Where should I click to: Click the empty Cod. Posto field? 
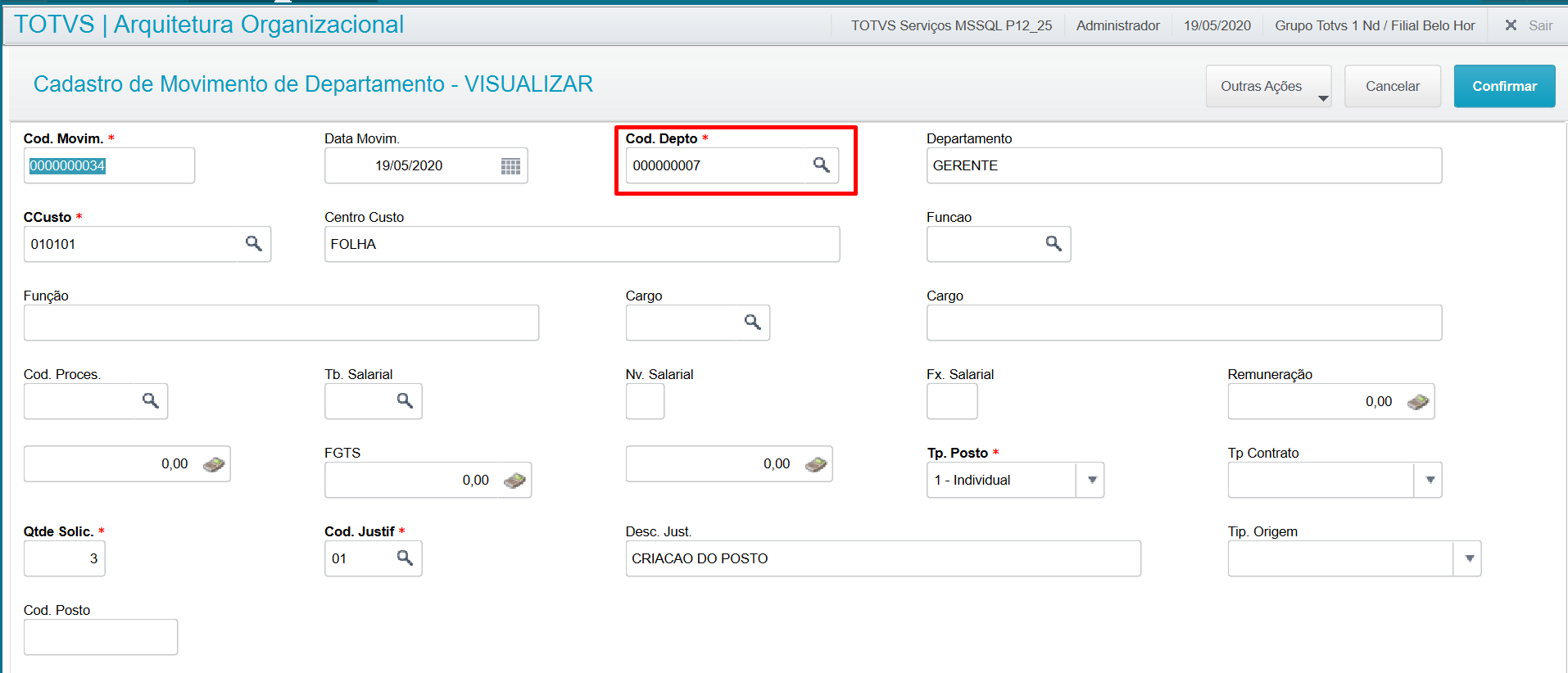click(101, 637)
